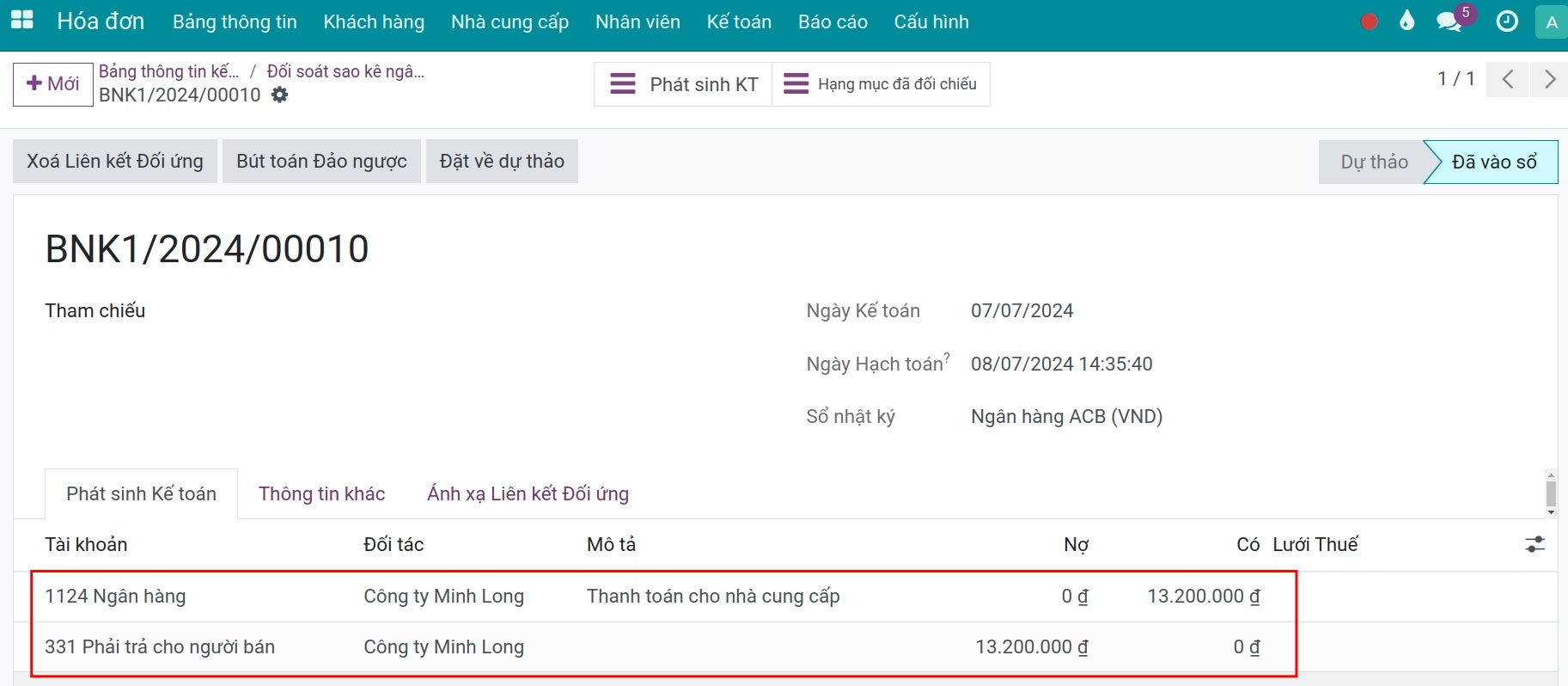Open the Phát sinh KT smart button
The image size is (1568, 686).
[x=683, y=84]
